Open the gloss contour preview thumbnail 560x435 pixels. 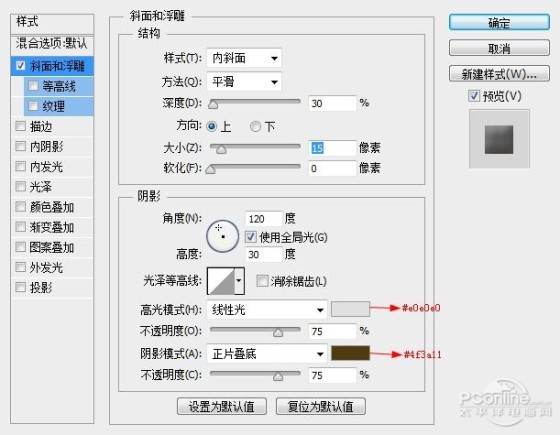[x=221, y=281]
